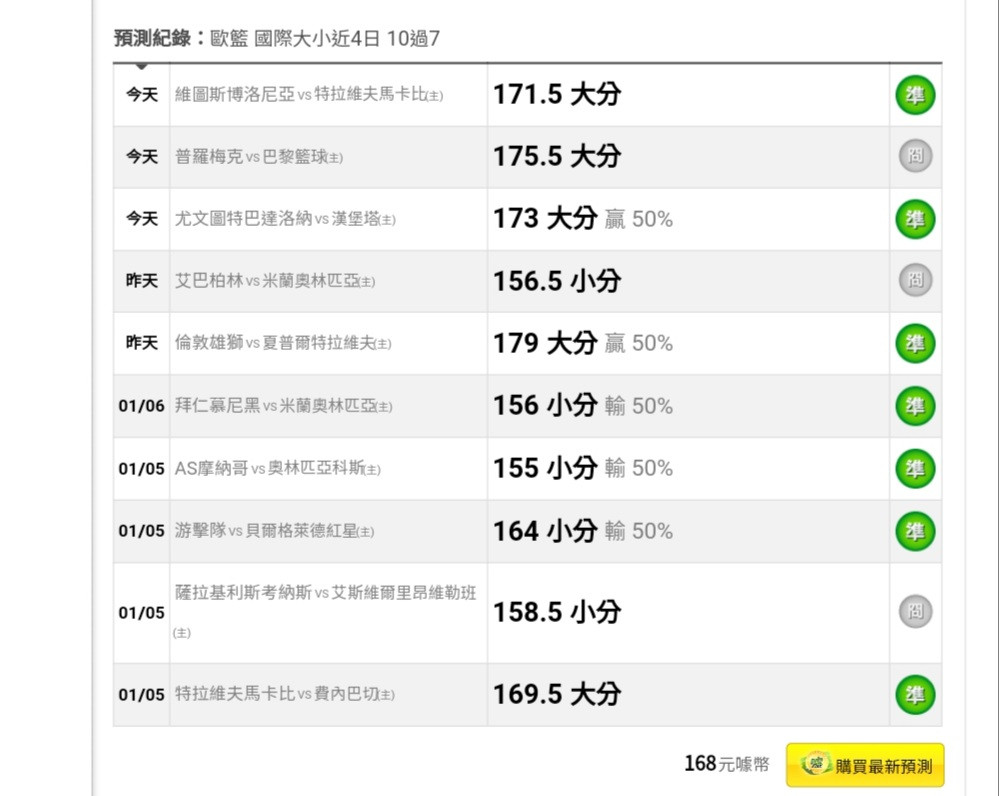Open 尤文圖特巴達洛納 vs 漢堡塔 matchup
The width and height of the screenshot is (999, 796).
[x=285, y=219]
